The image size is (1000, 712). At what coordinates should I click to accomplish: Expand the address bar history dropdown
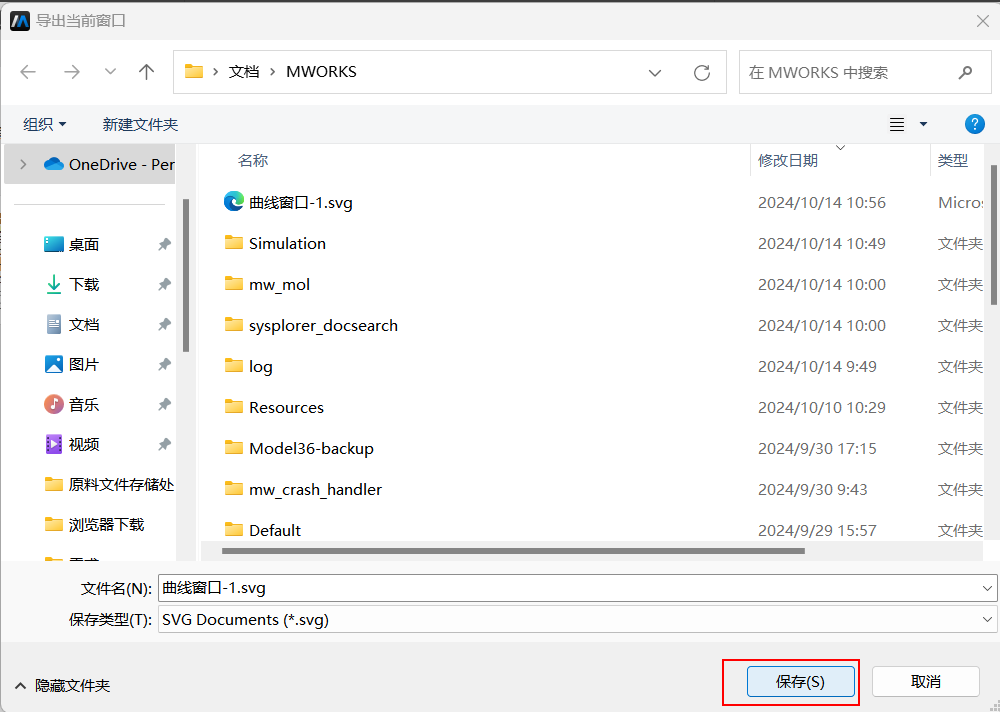(654, 73)
